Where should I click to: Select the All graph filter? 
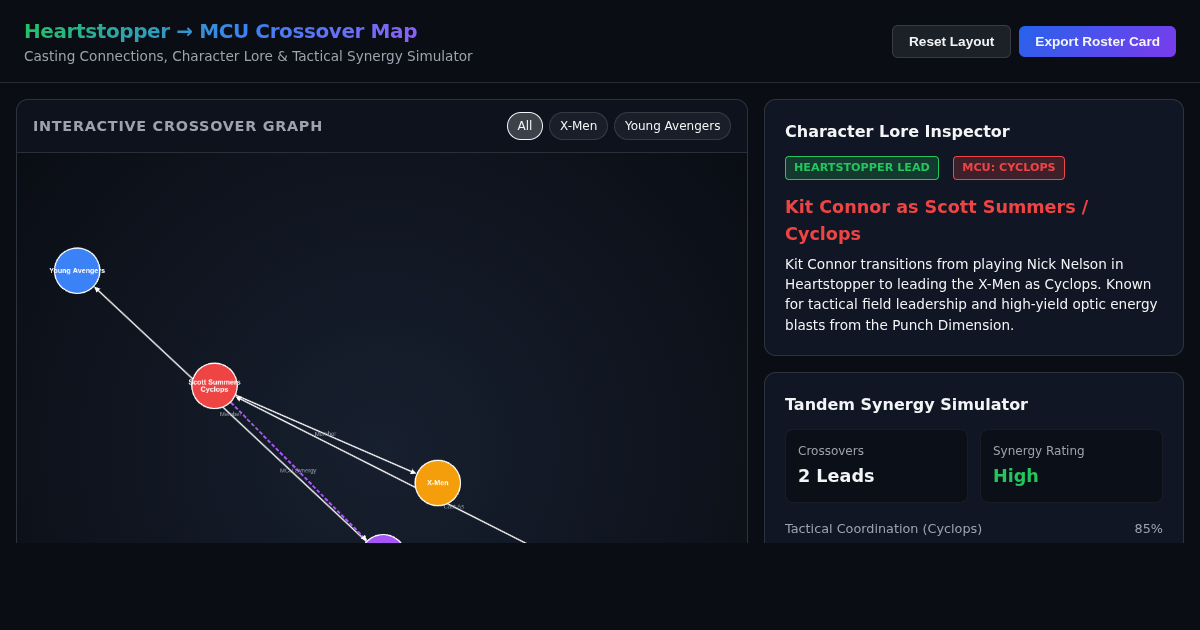[525, 126]
